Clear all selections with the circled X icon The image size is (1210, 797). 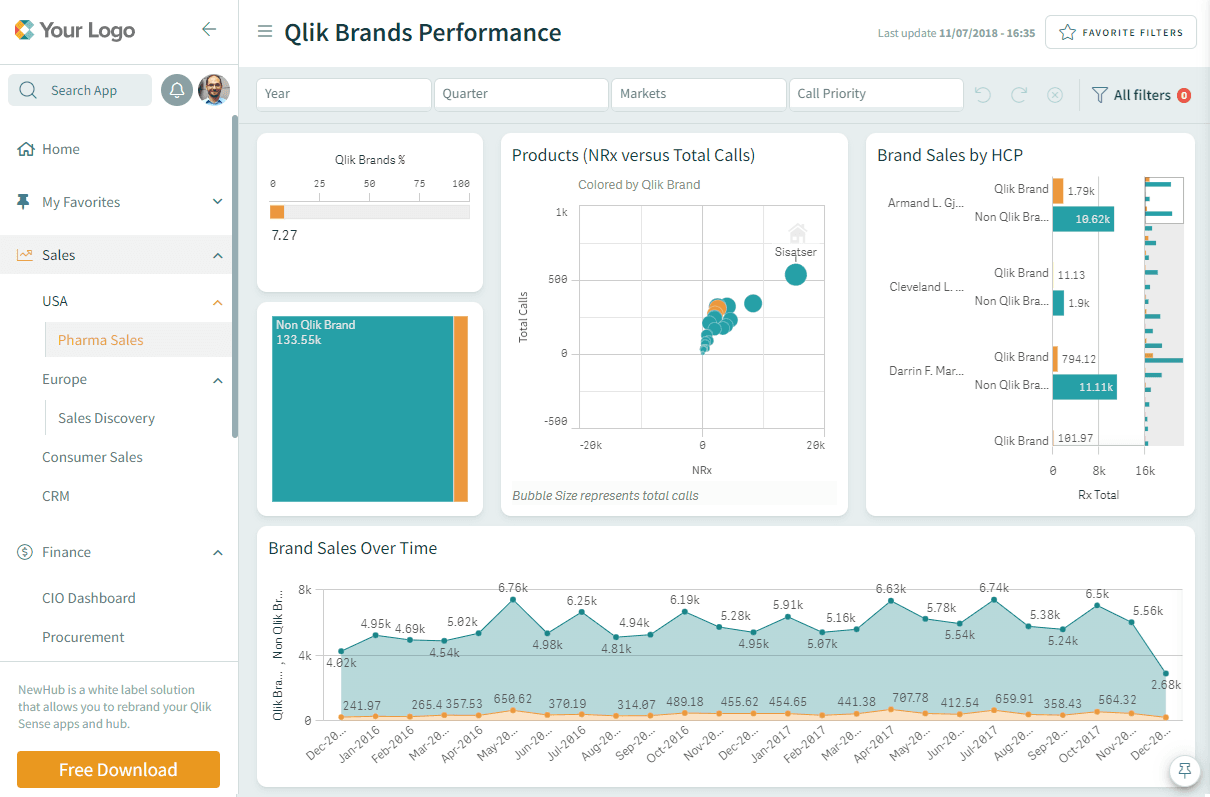coord(1055,94)
